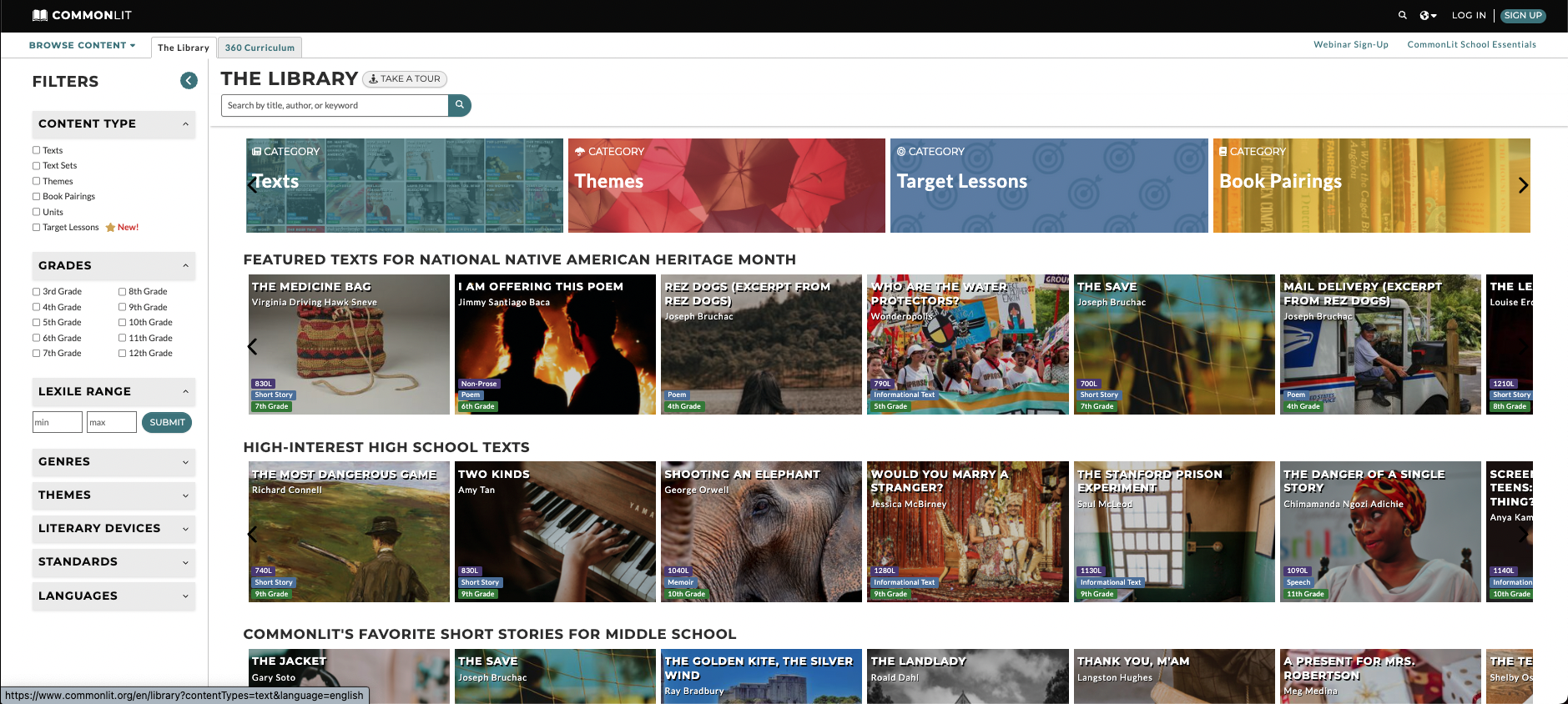Open the Book Pairings category card
The image size is (1568, 704).
1372,185
